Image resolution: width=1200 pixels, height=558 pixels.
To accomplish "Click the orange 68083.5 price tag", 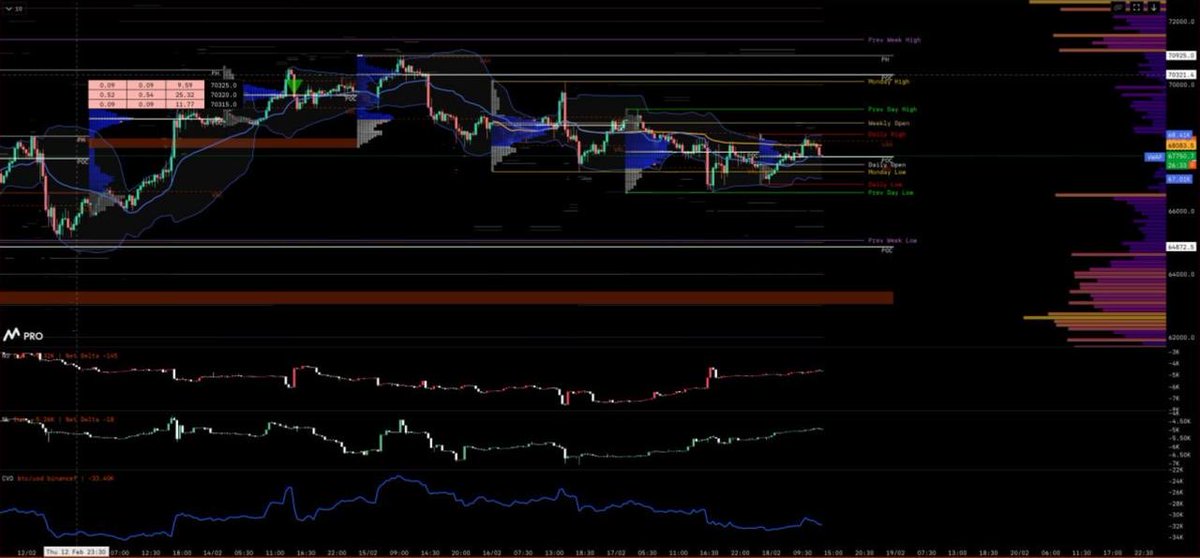I will [1182, 145].
